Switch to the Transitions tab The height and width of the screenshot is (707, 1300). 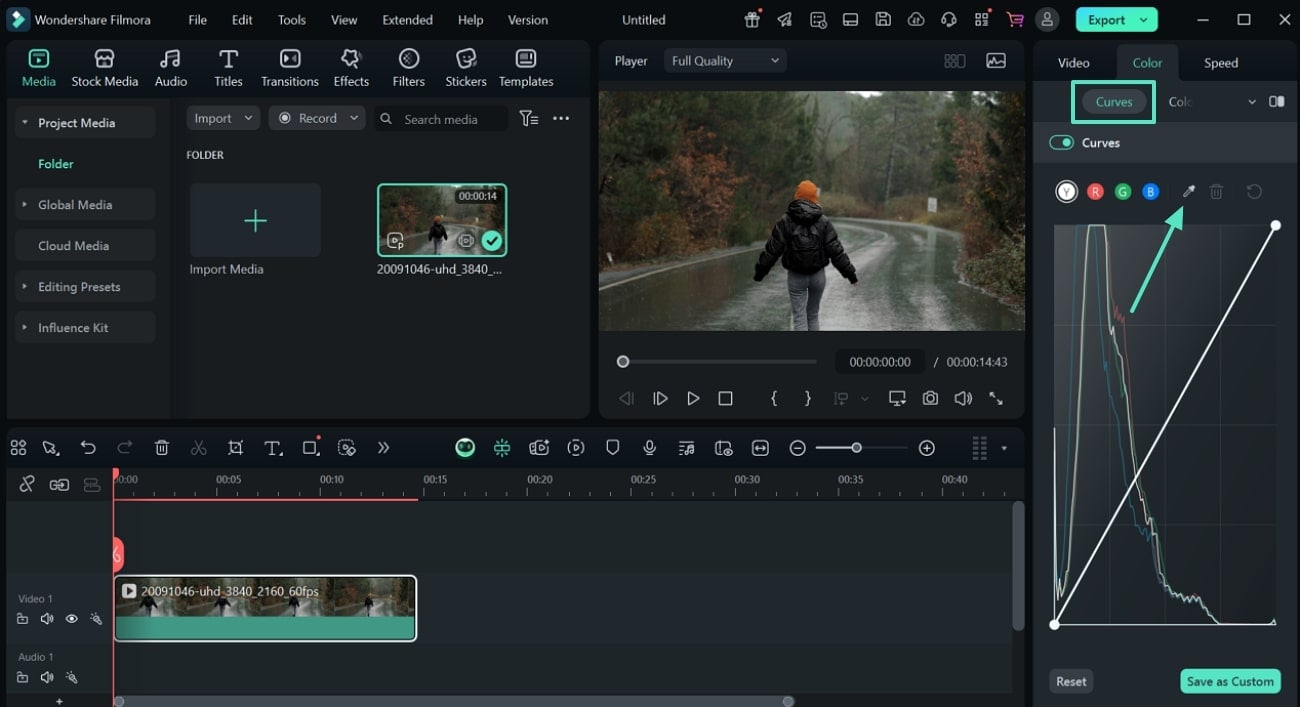click(x=290, y=68)
